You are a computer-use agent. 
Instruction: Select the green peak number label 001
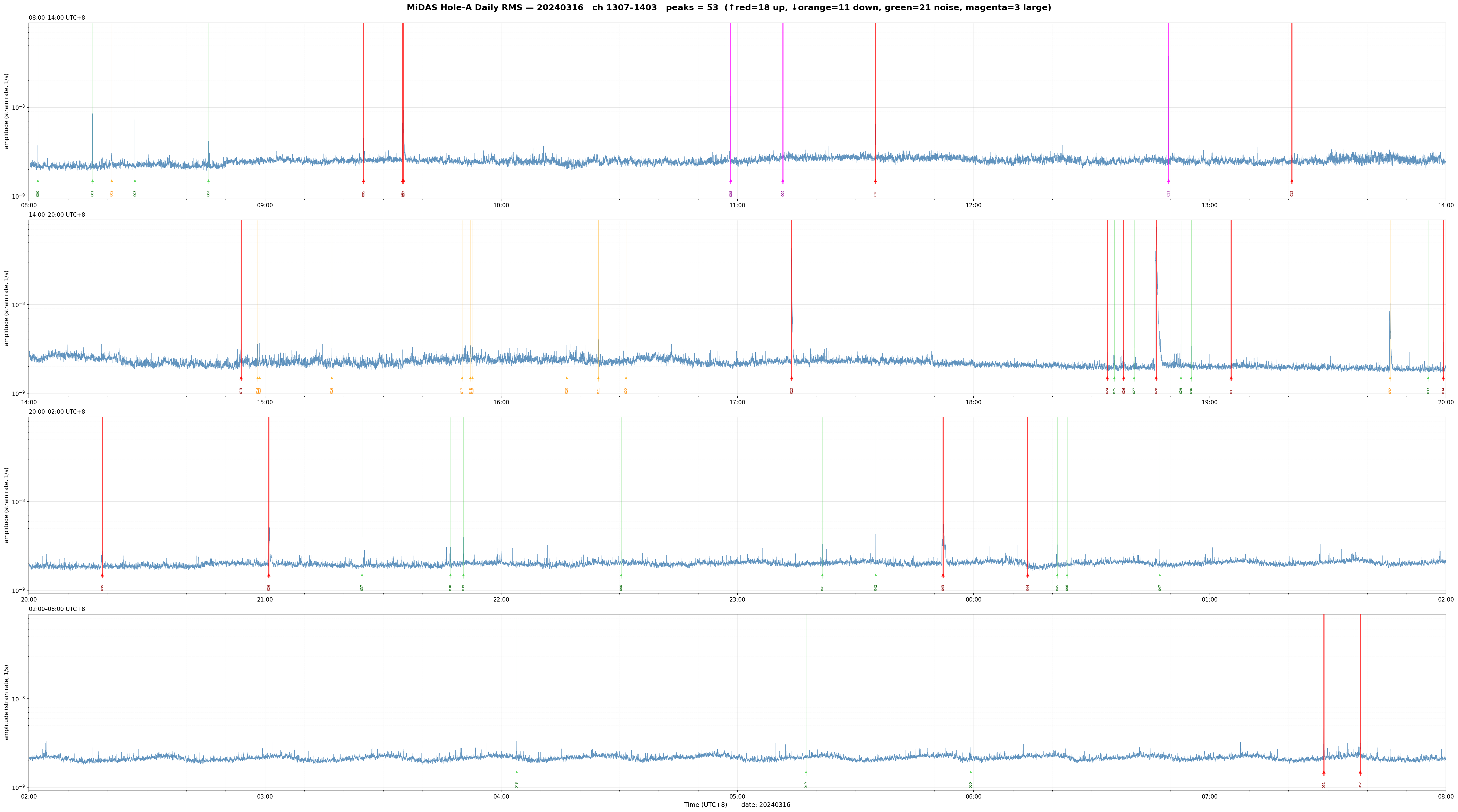pyautogui.click(x=93, y=194)
